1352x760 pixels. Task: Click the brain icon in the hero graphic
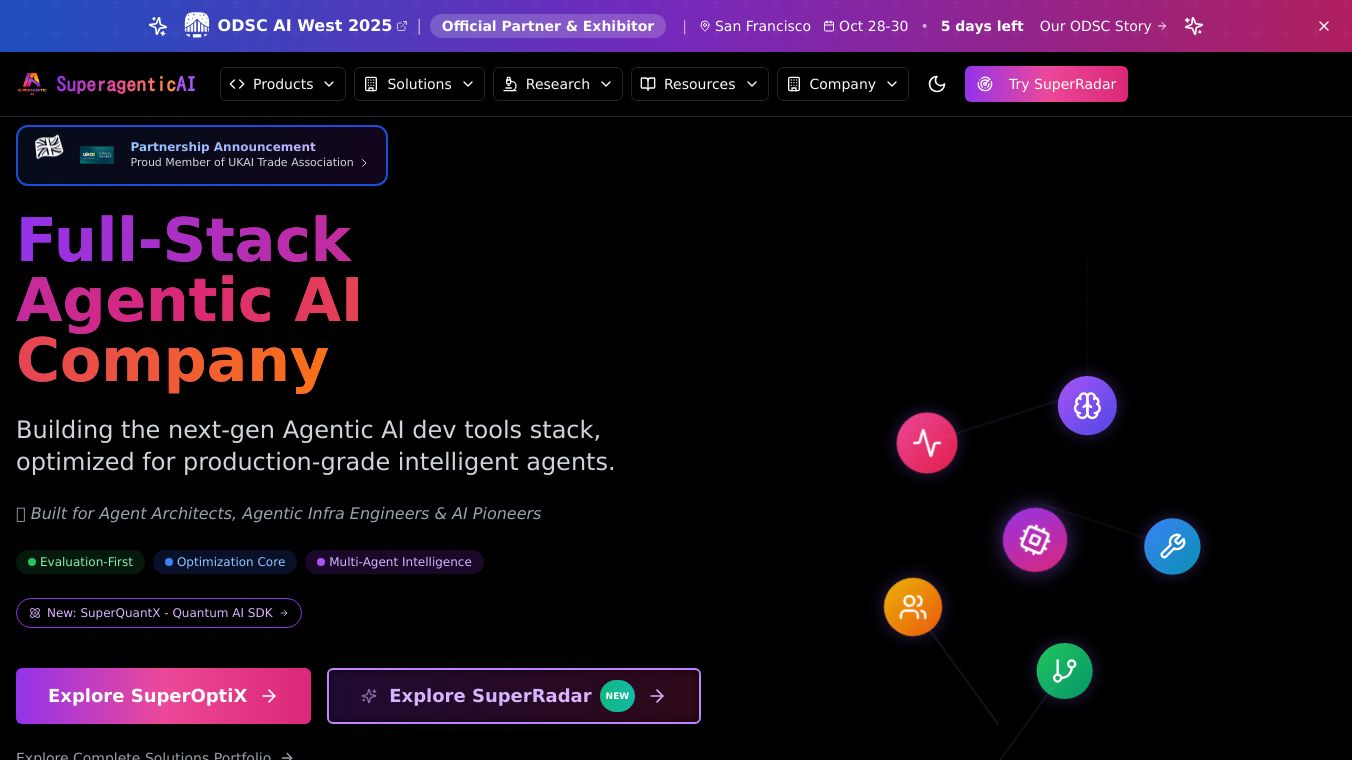coord(1087,405)
